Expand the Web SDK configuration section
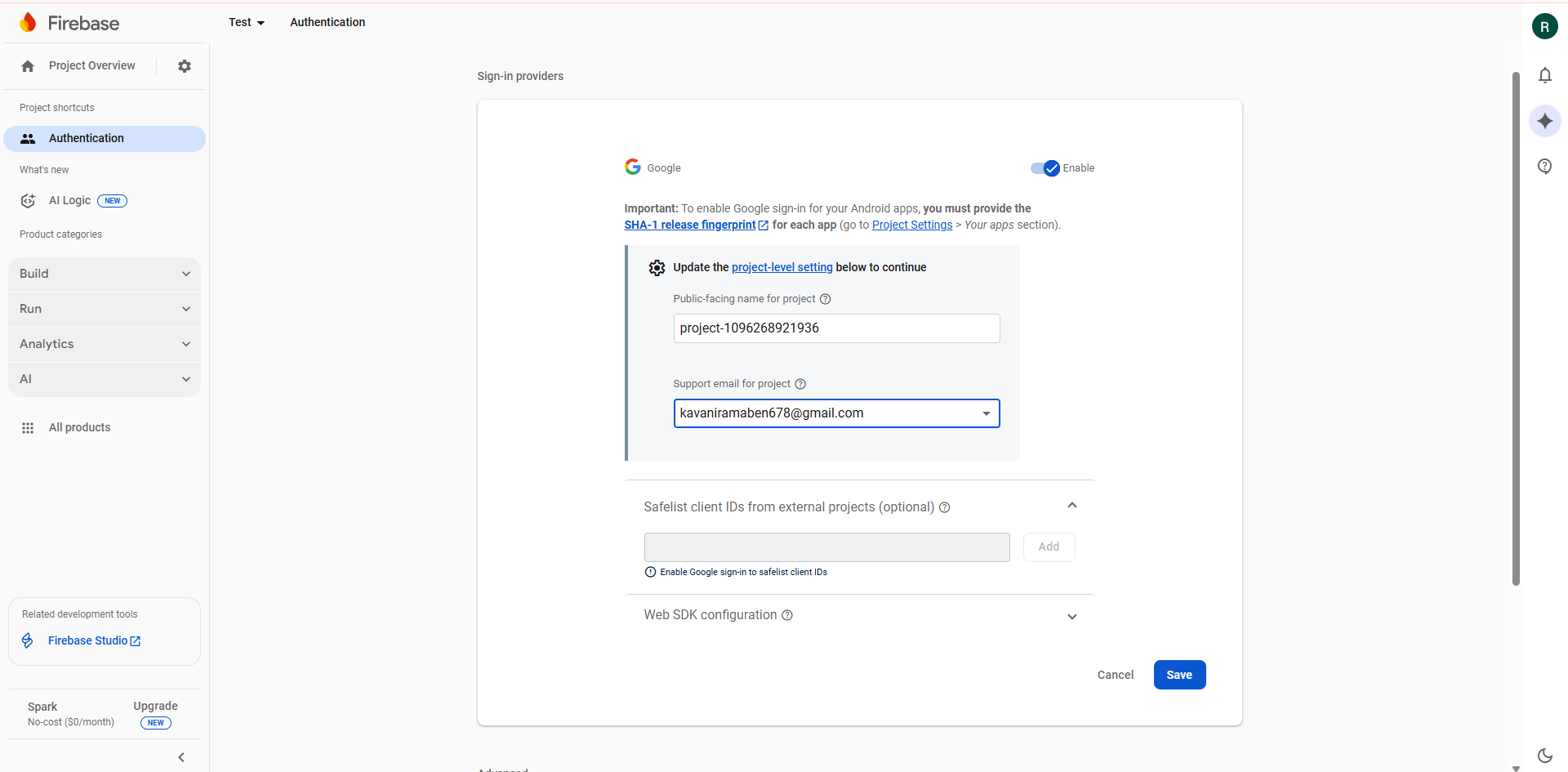The width and height of the screenshot is (1568, 772). pos(1072,617)
